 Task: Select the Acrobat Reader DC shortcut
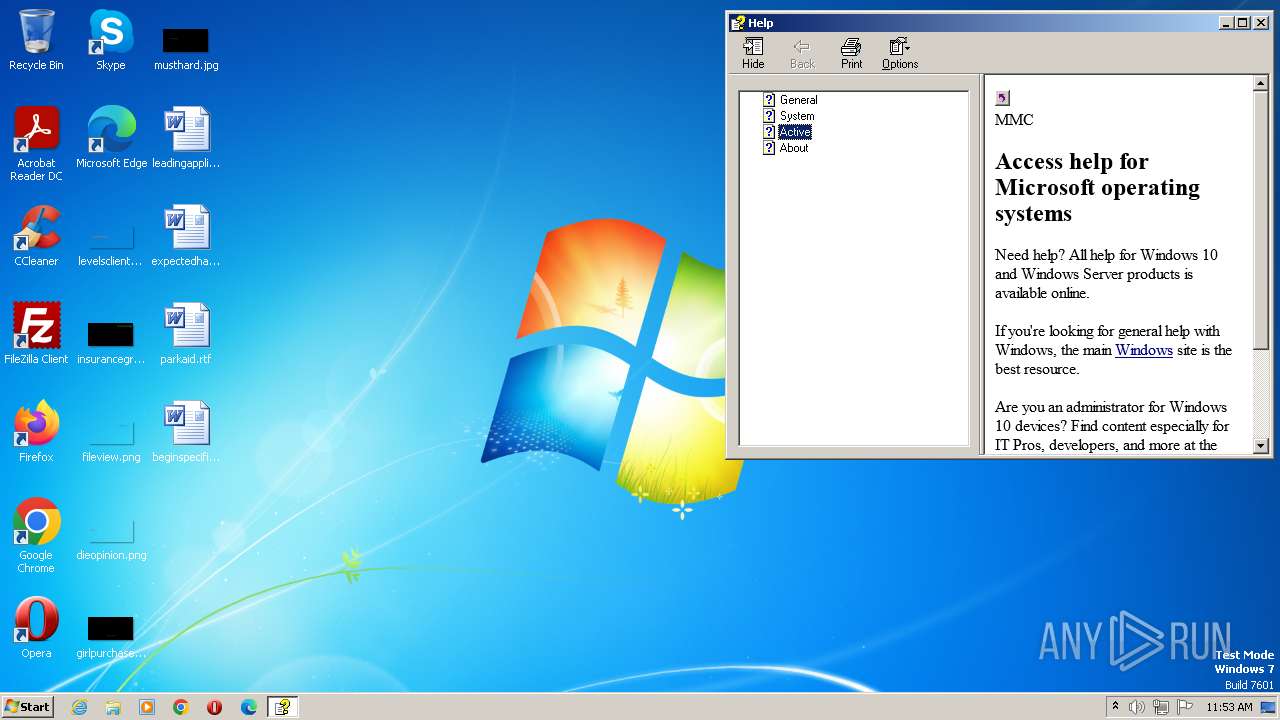pos(36,144)
